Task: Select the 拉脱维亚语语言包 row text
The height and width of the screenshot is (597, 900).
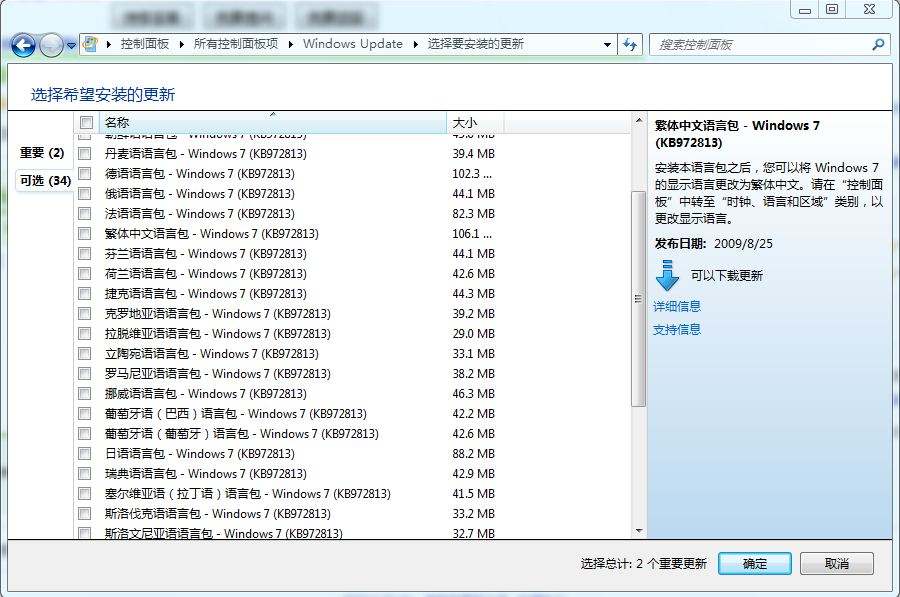Action: click(x=218, y=334)
